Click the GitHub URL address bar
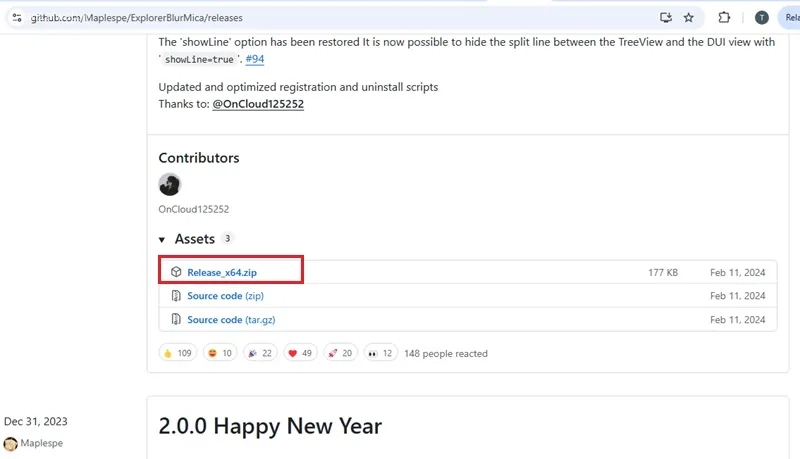This screenshot has height=459, width=800. 300,17
